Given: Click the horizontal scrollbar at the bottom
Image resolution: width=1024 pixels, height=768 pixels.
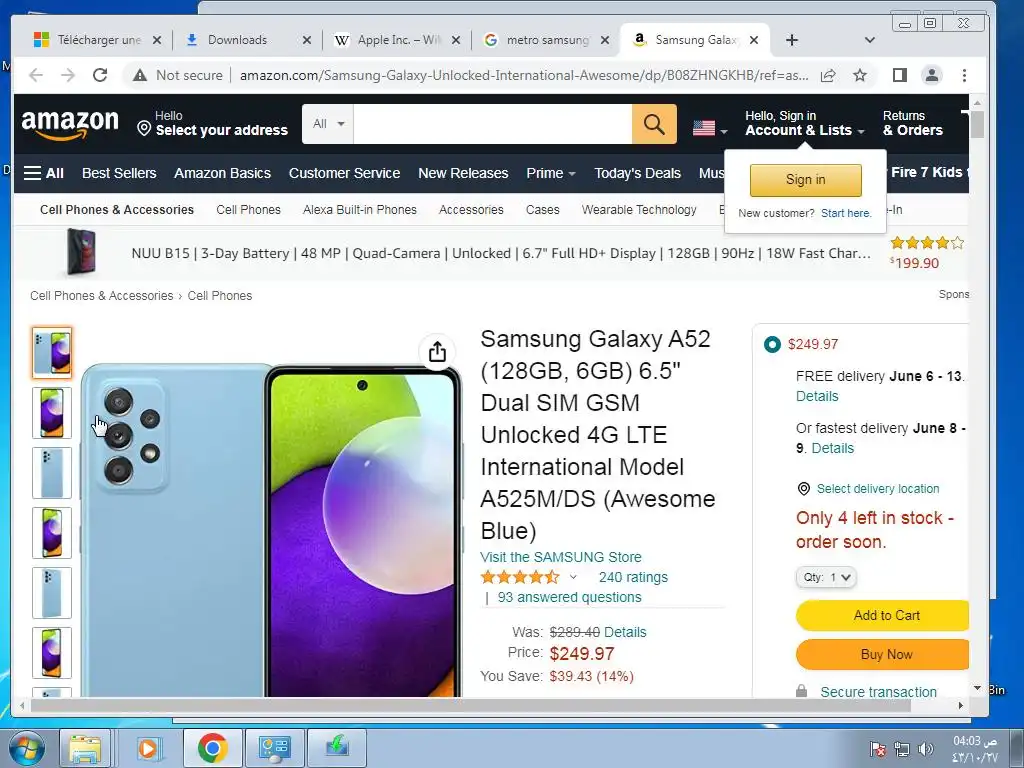Looking at the screenshot, I should (470, 705).
